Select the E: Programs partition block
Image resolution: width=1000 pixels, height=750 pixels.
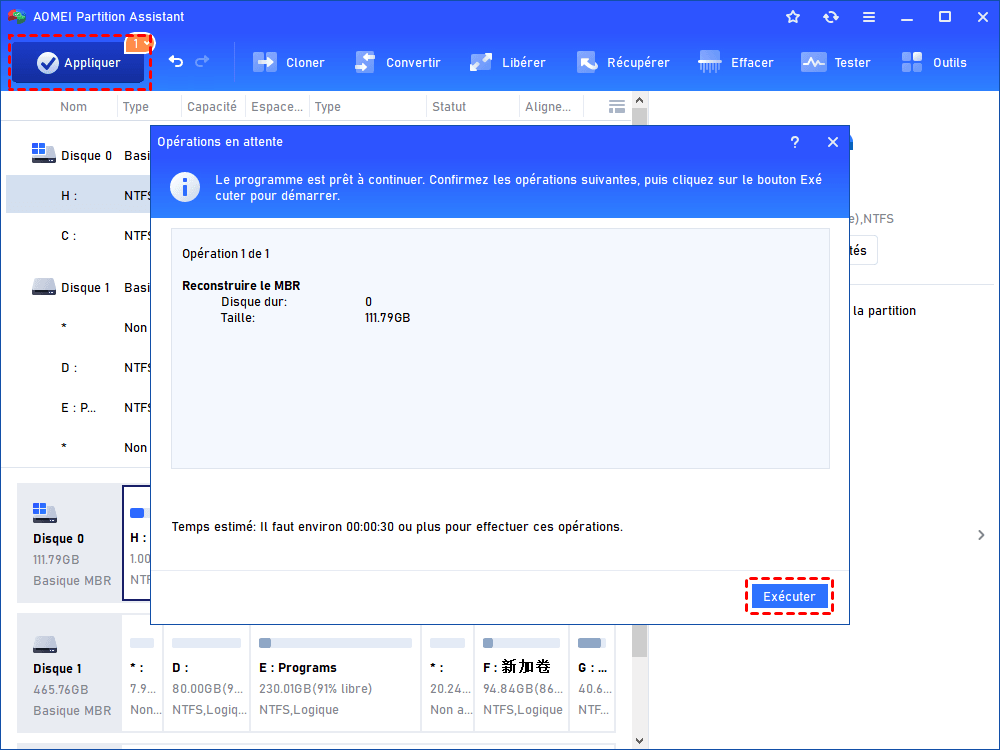pos(335,678)
